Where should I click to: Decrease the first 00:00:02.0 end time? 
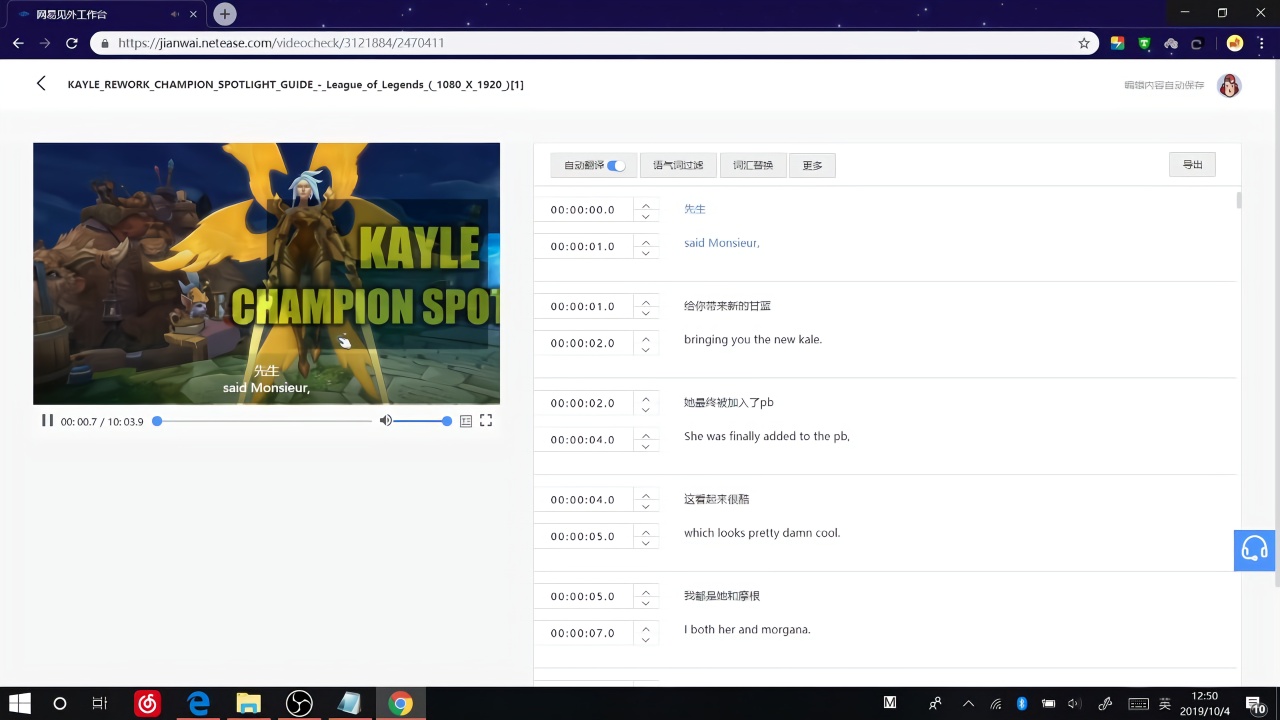click(646, 349)
